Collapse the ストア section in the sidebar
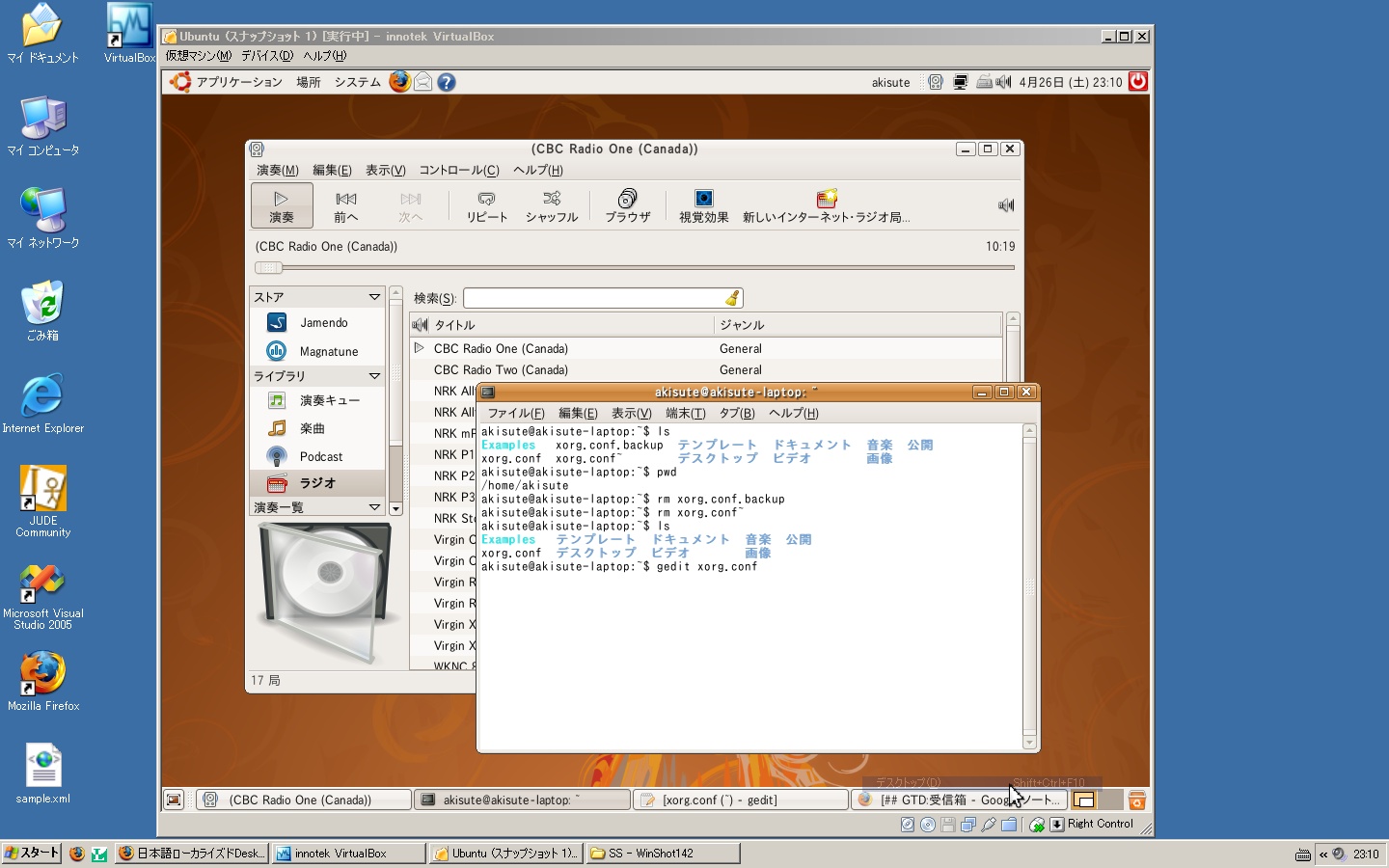 (x=374, y=297)
